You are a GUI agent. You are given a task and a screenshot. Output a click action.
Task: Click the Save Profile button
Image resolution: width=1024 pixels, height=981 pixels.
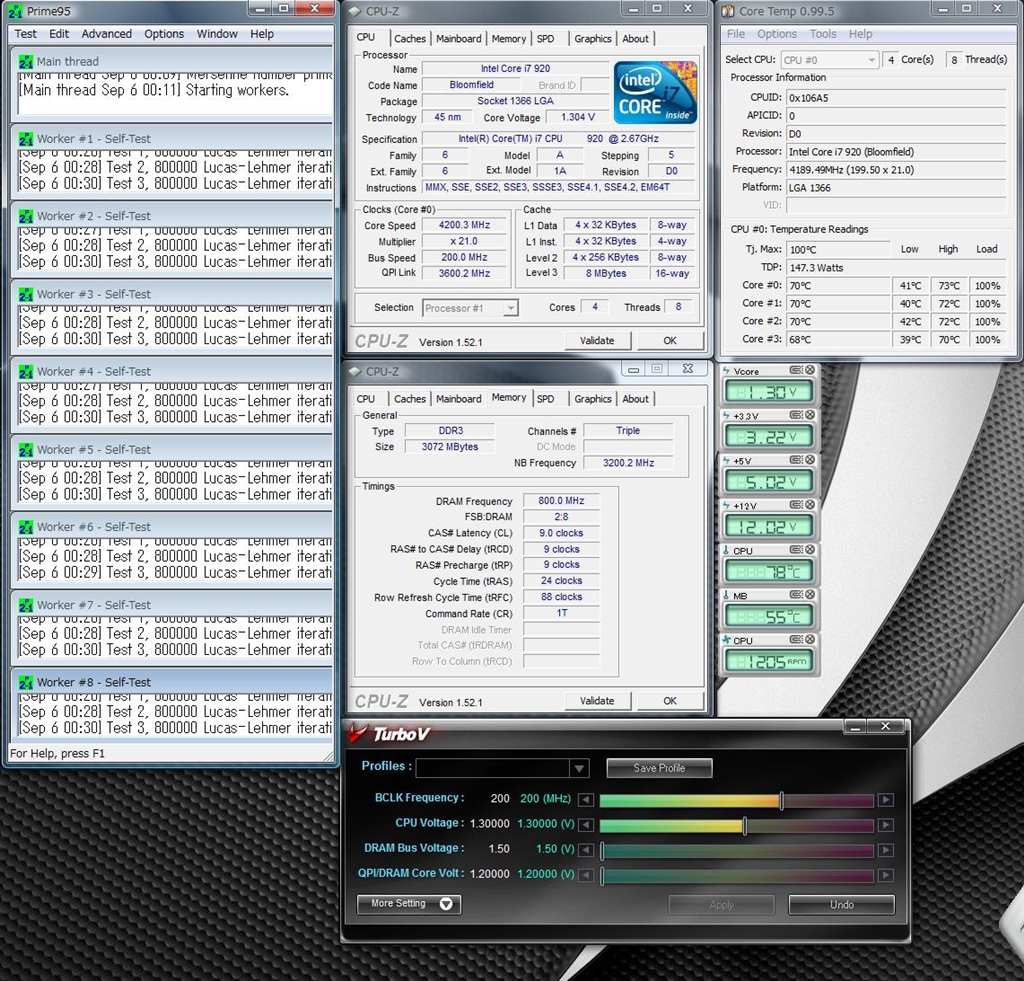pos(659,768)
